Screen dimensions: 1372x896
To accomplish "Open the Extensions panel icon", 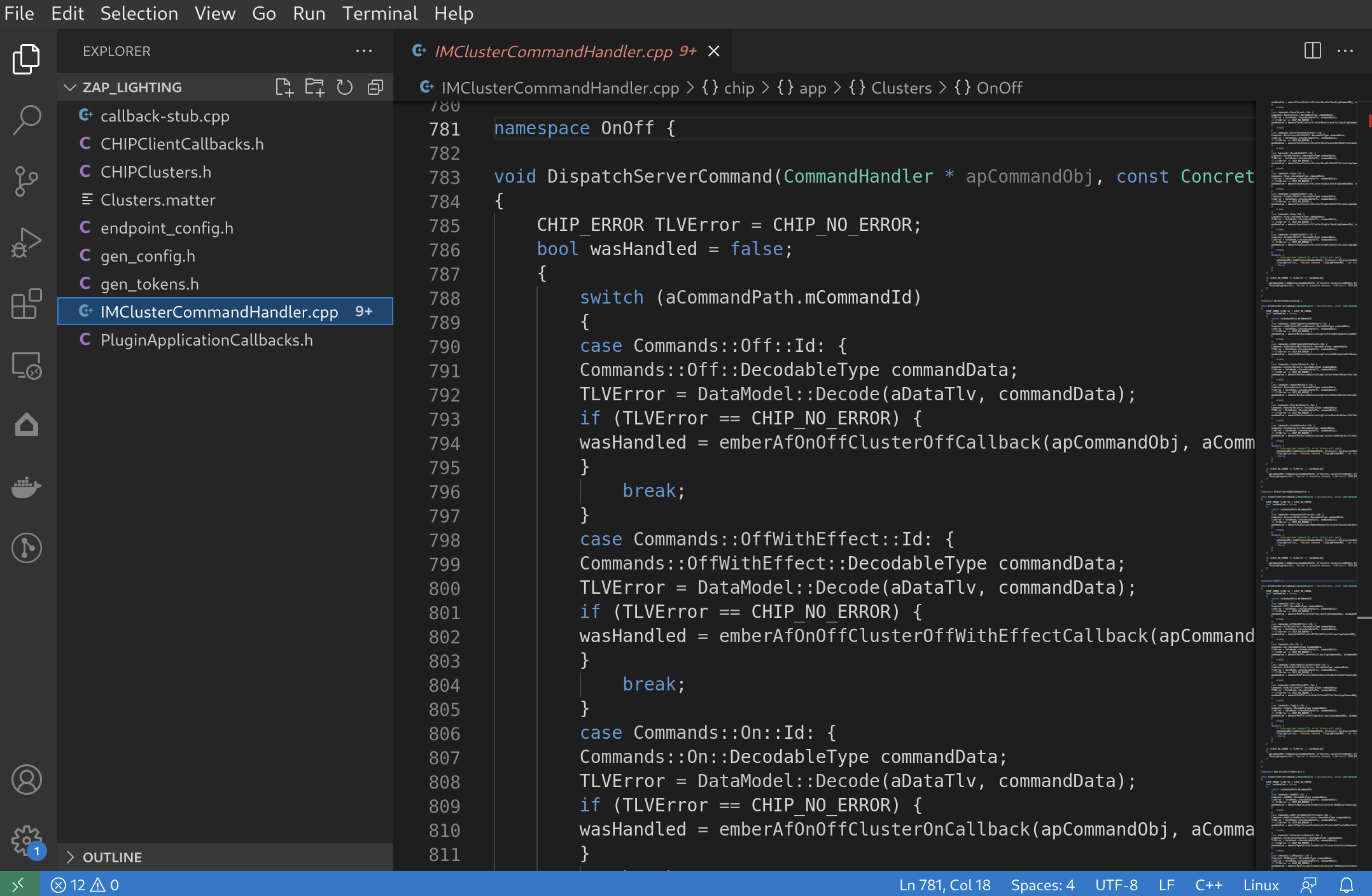I will tap(27, 305).
